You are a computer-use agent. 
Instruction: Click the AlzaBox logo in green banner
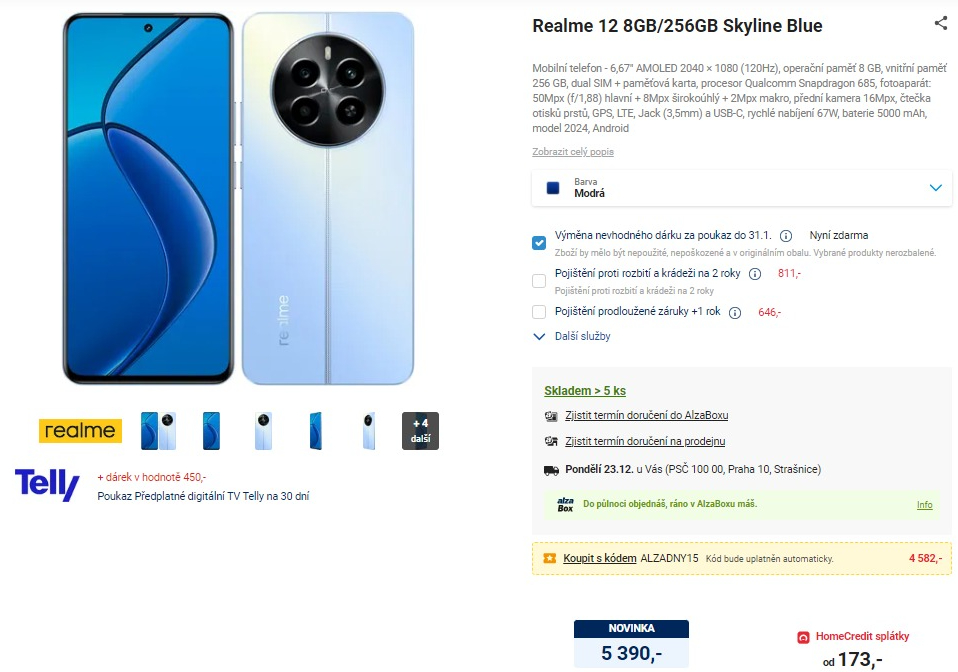pyautogui.click(x=565, y=505)
